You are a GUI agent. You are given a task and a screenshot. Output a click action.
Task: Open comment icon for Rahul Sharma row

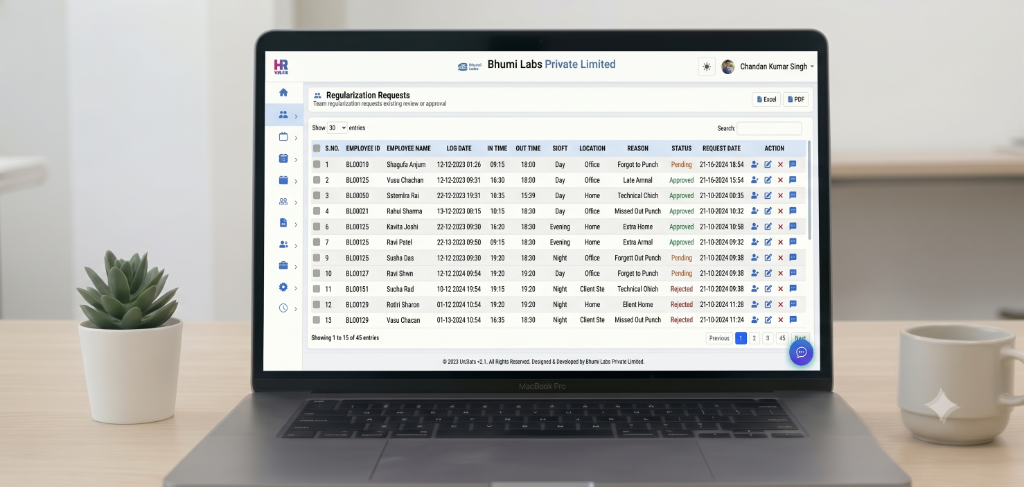[x=793, y=212]
